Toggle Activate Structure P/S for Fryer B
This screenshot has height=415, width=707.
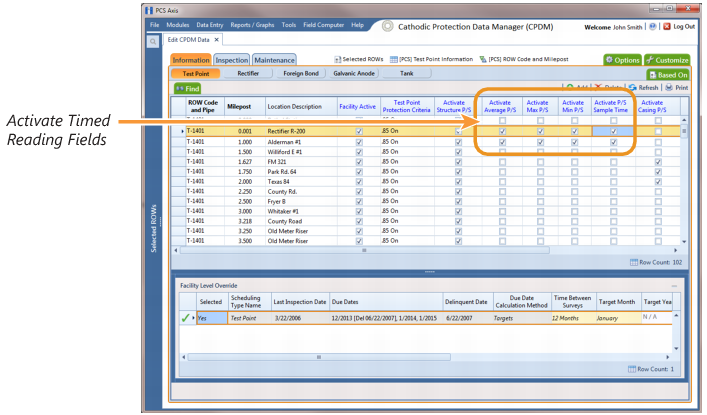(458, 201)
